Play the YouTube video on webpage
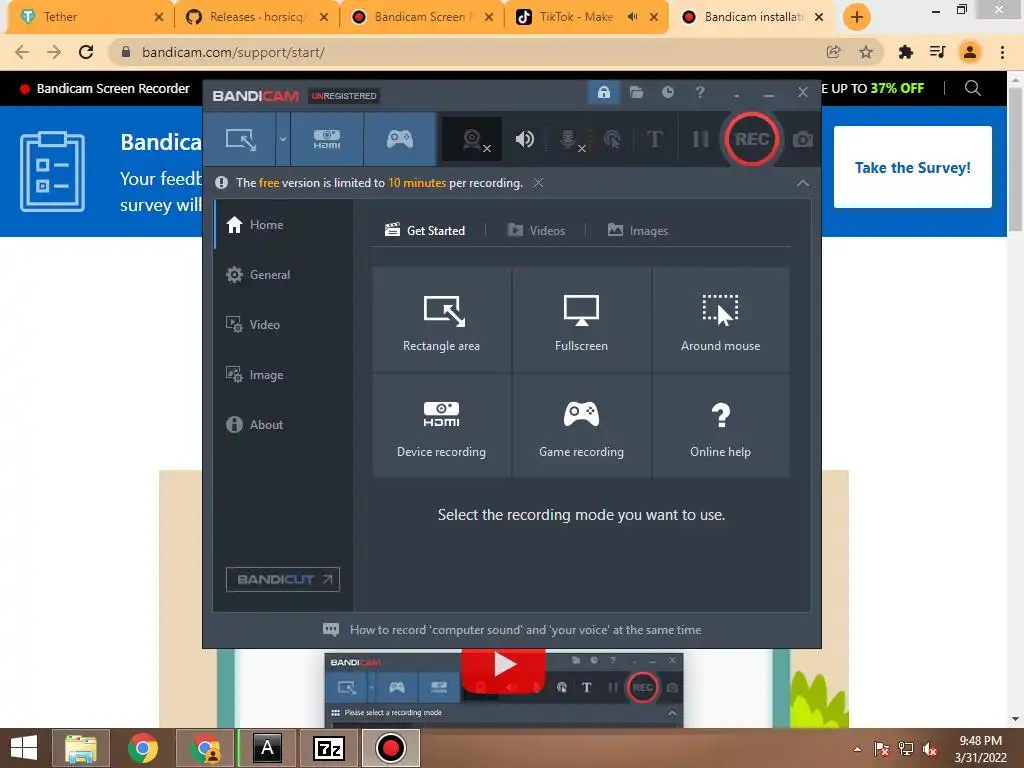 (504, 665)
